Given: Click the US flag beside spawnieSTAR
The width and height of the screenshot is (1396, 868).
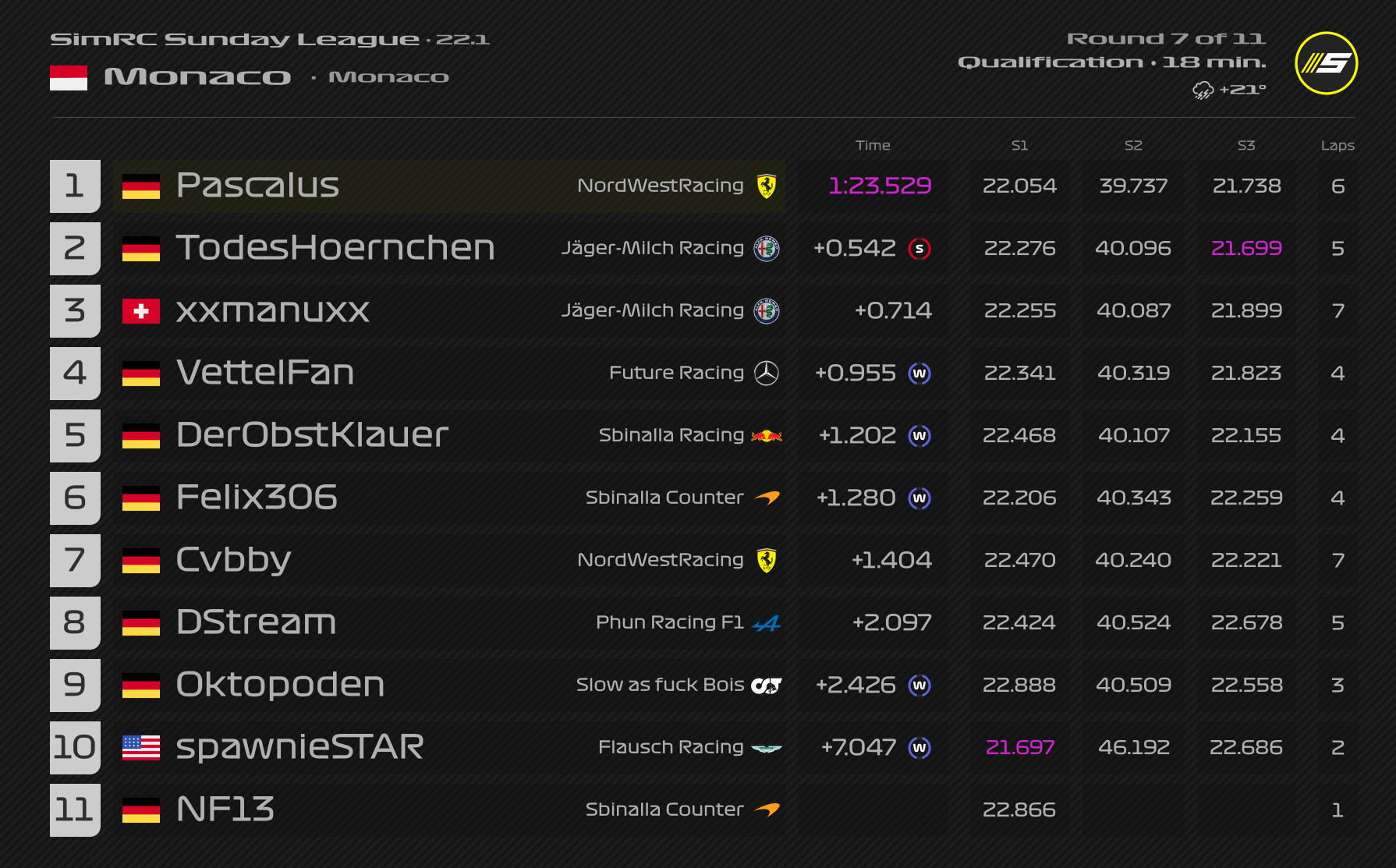Looking at the screenshot, I should coord(141,748).
